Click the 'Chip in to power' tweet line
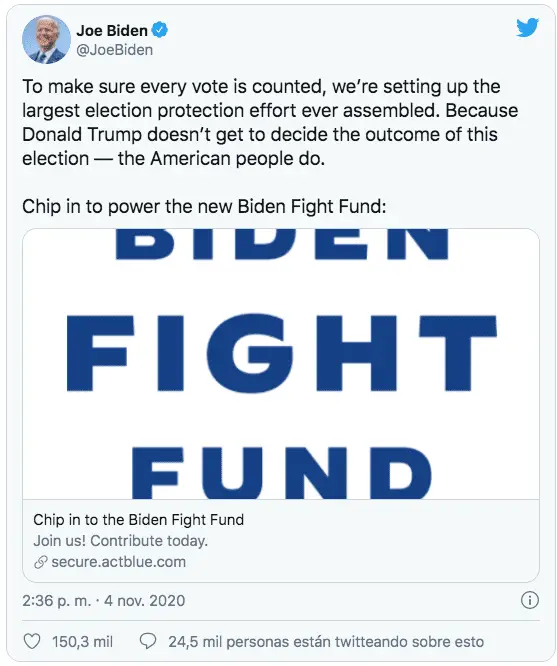 click(x=204, y=207)
